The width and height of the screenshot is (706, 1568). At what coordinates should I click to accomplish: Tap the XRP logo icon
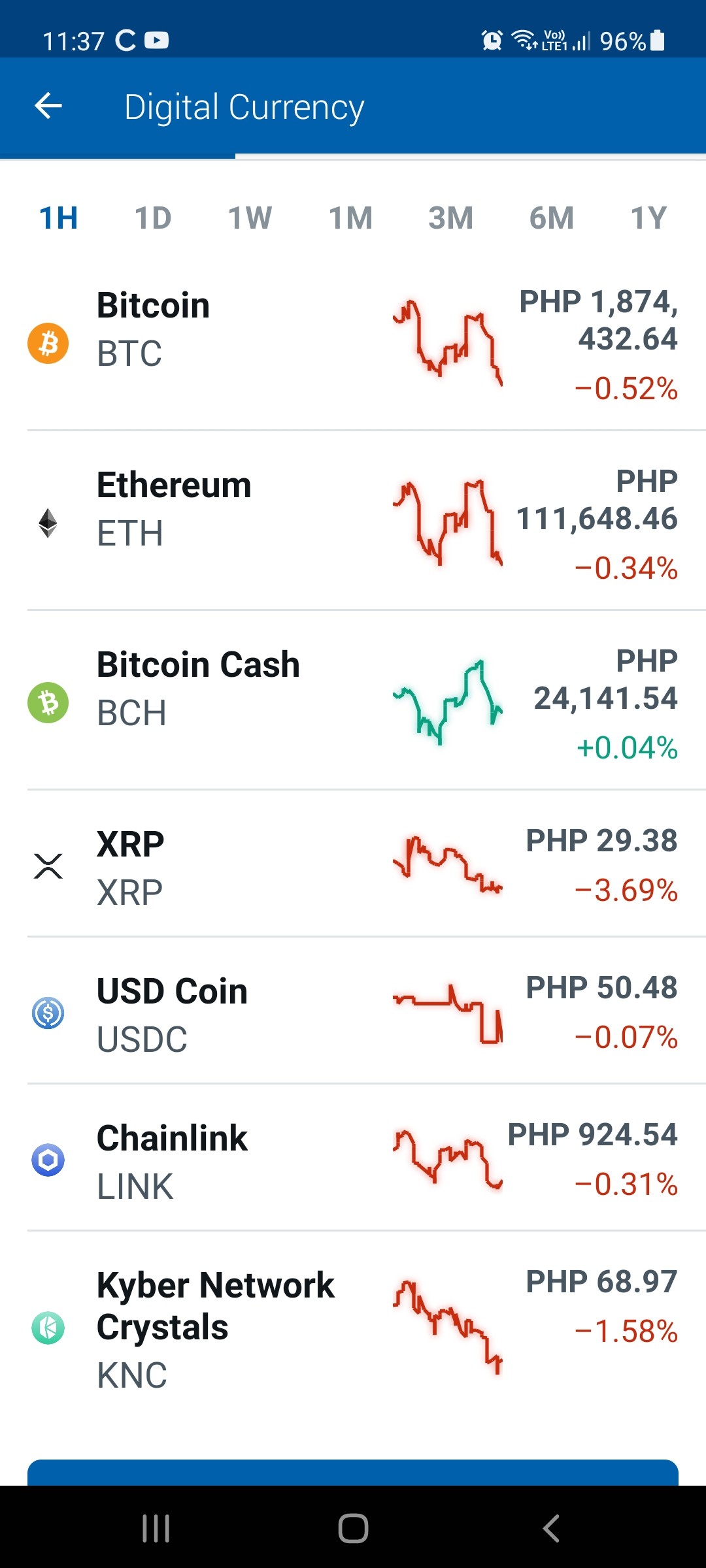click(48, 866)
